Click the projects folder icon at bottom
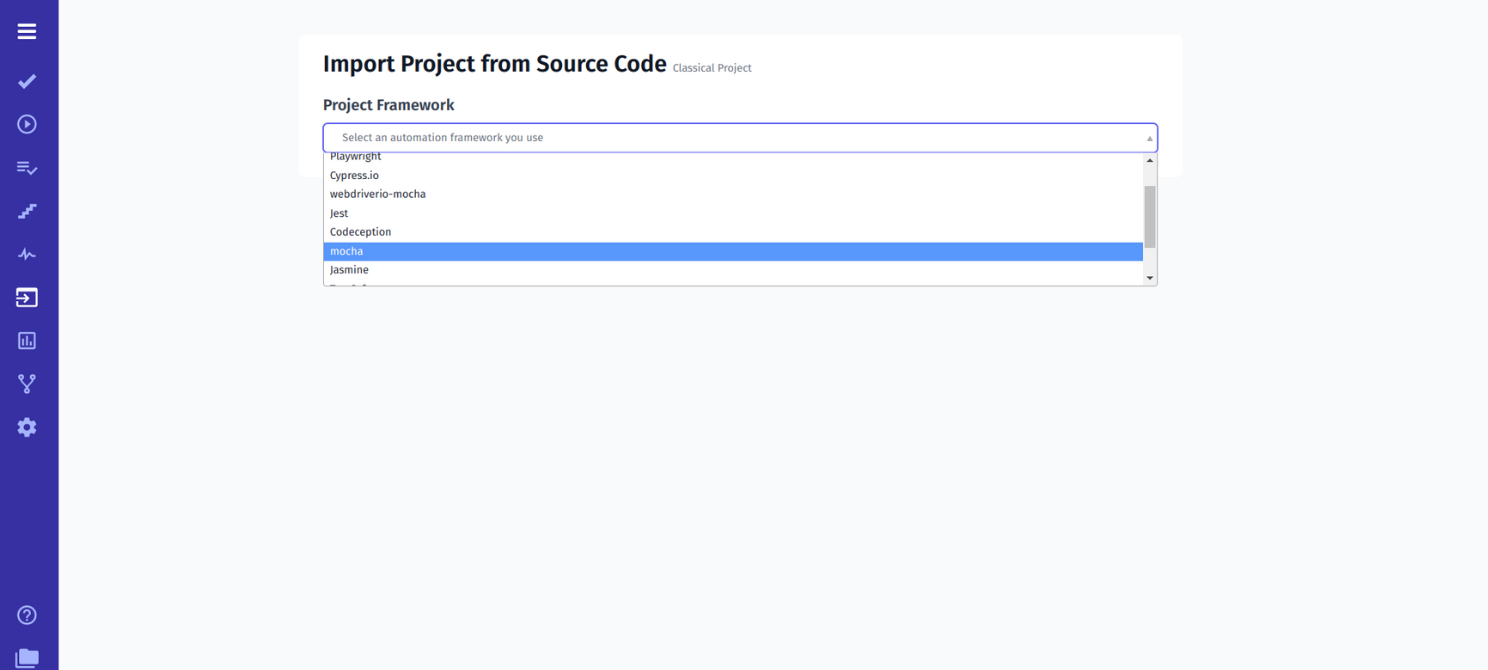This screenshot has width=1488, height=670. (26, 655)
